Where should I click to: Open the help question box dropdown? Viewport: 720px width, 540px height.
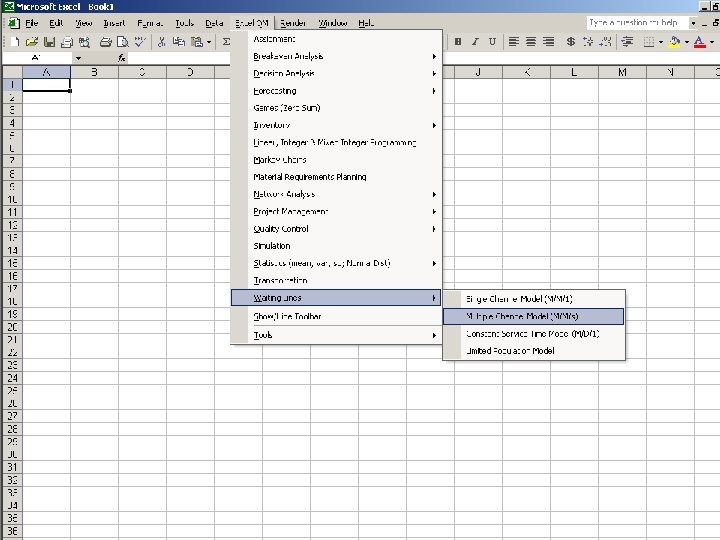pyautogui.click(x=693, y=22)
